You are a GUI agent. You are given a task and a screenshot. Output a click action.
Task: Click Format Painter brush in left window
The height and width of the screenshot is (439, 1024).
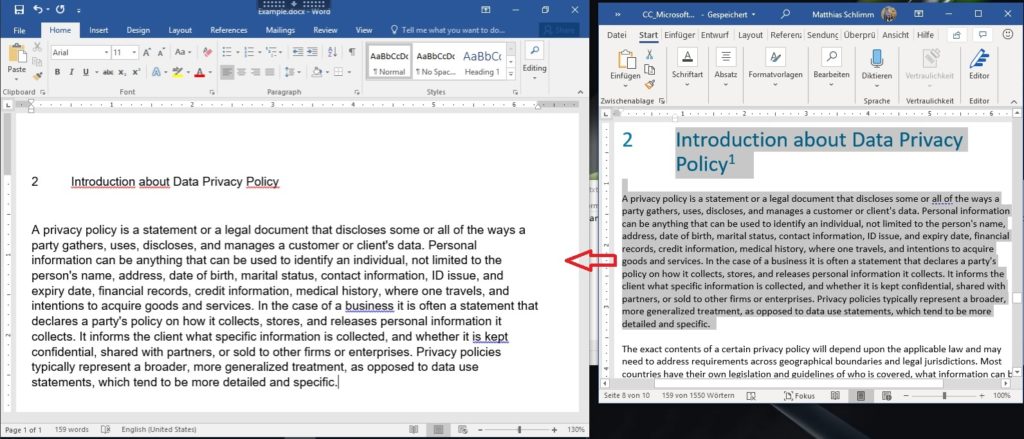pyautogui.click(x=37, y=76)
